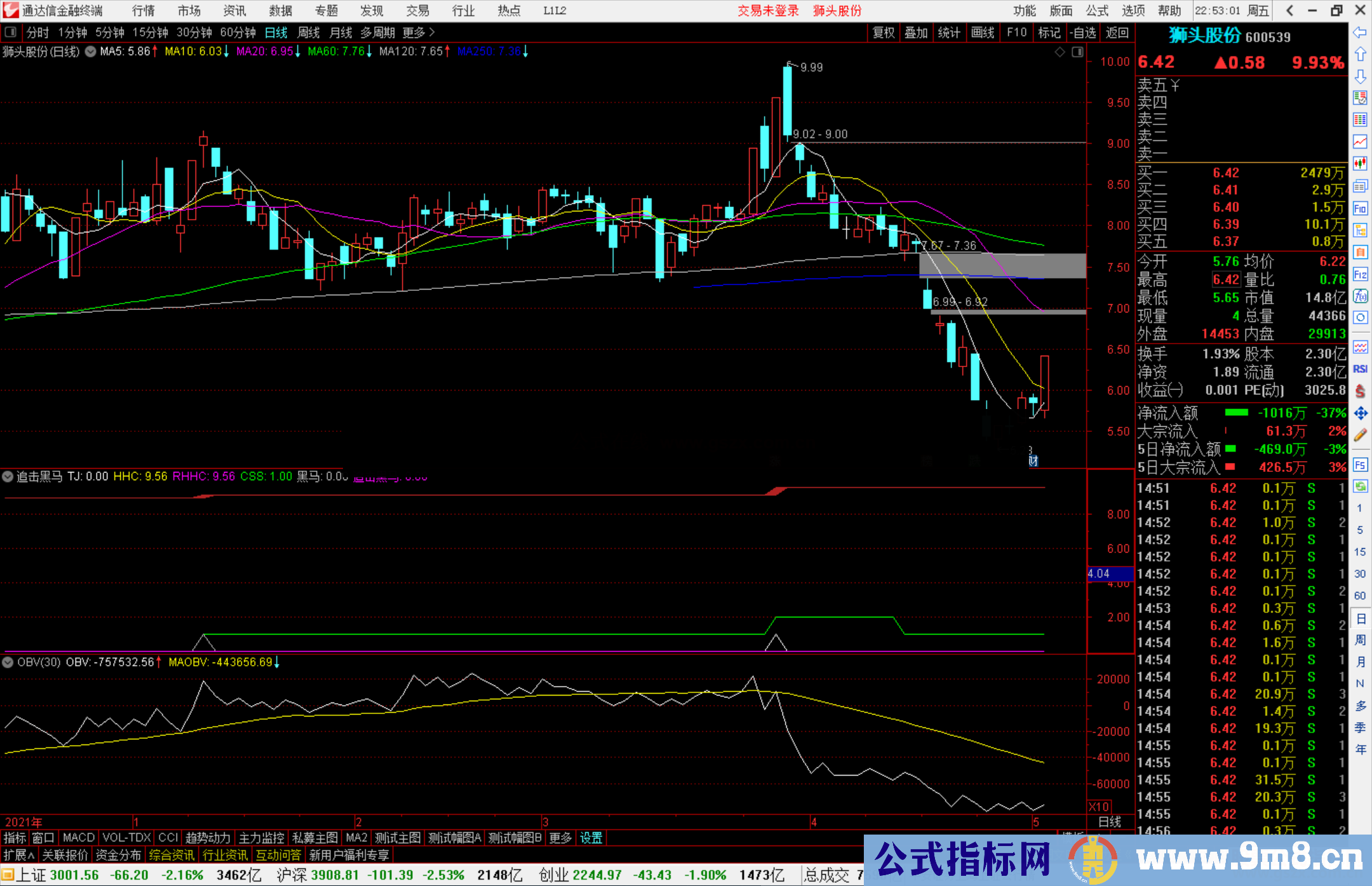Expand the 更多 period options chevron
1372x886 pixels.
click(x=433, y=32)
